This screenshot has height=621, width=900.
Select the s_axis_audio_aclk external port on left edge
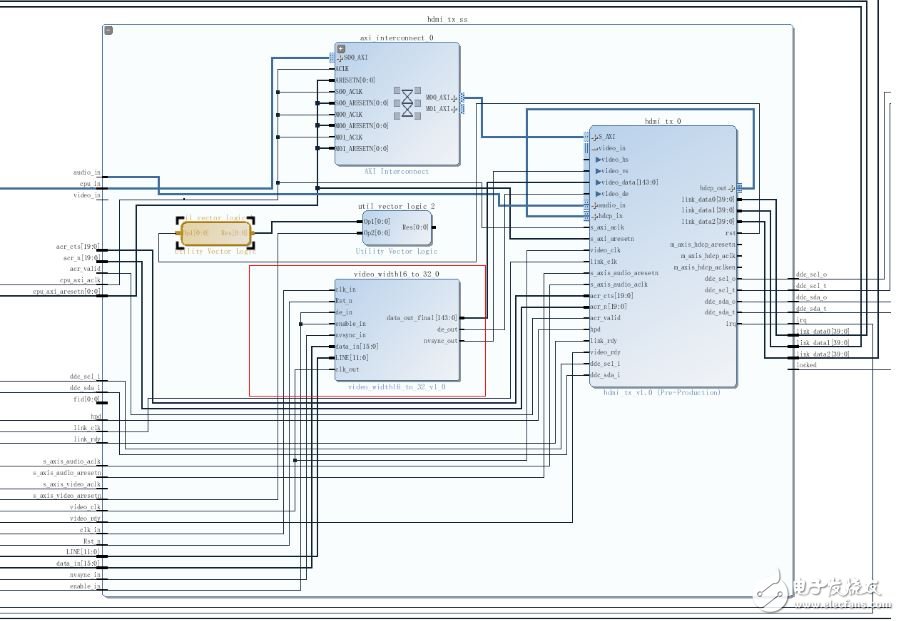[72, 461]
